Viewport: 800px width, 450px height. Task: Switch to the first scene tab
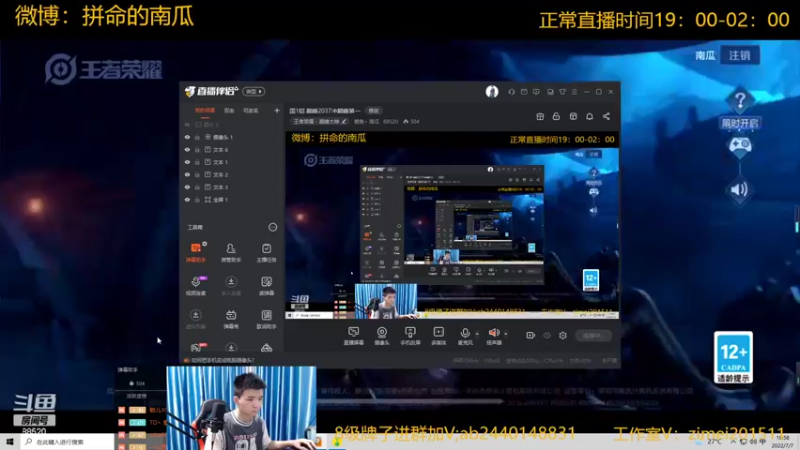click(205, 110)
